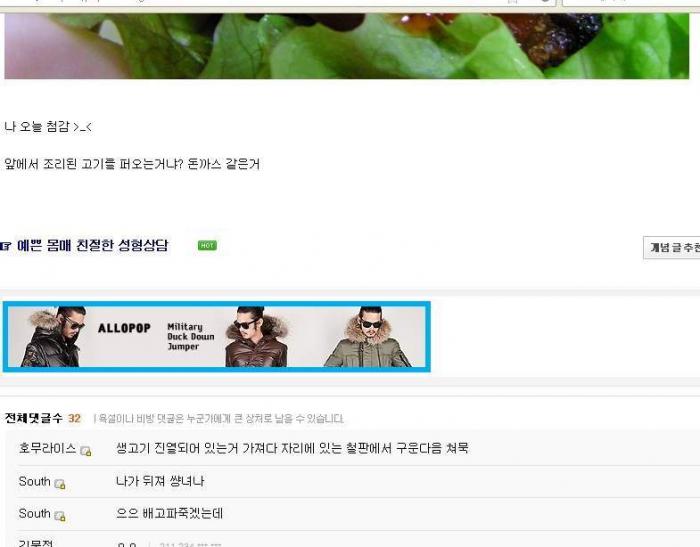Select the middle model in brown jacket
The width and height of the screenshot is (700, 547).
256,337
